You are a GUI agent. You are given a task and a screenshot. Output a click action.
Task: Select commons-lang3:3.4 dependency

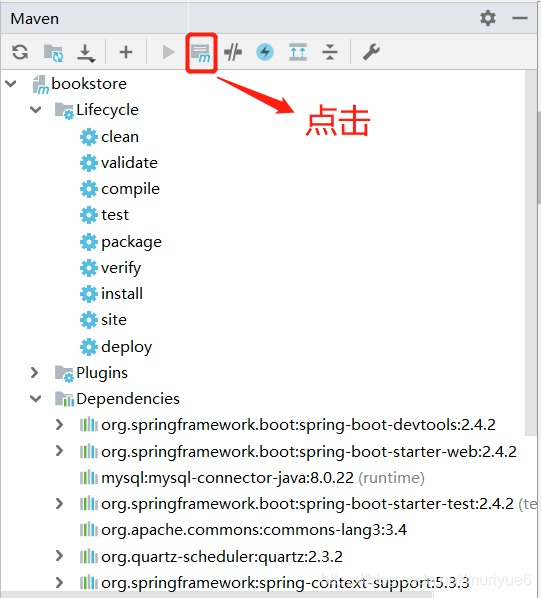[254, 530]
